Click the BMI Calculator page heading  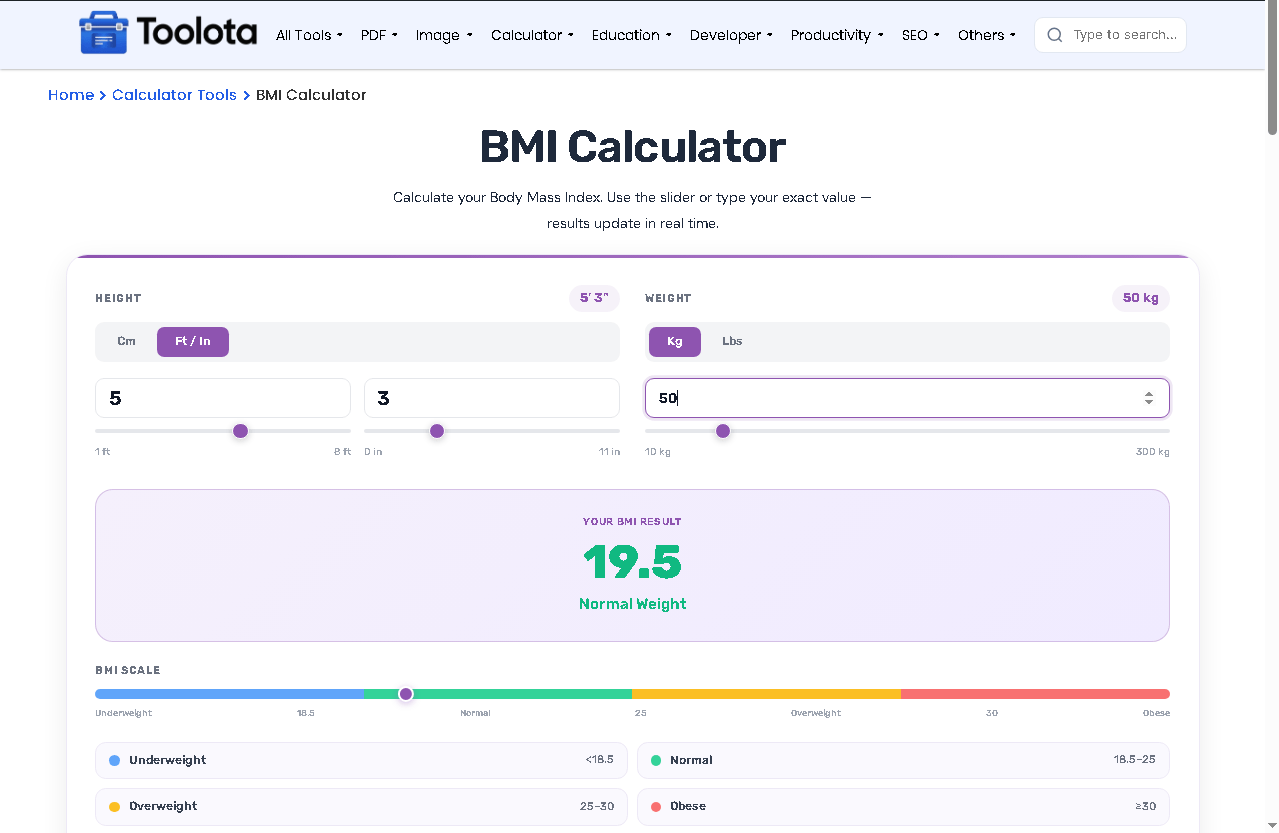[x=632, y=147]
